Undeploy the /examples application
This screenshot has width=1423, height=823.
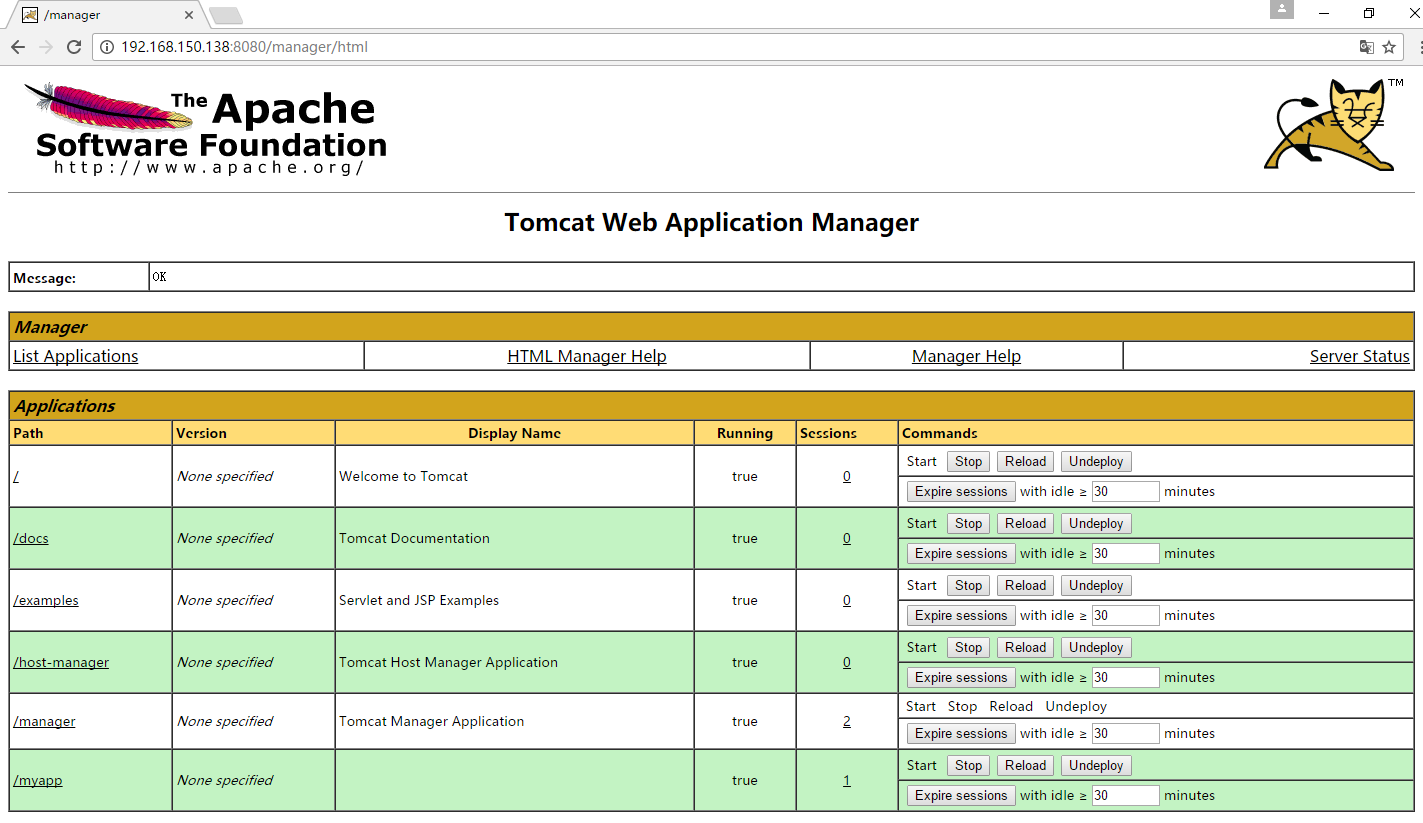[1096, 585]
